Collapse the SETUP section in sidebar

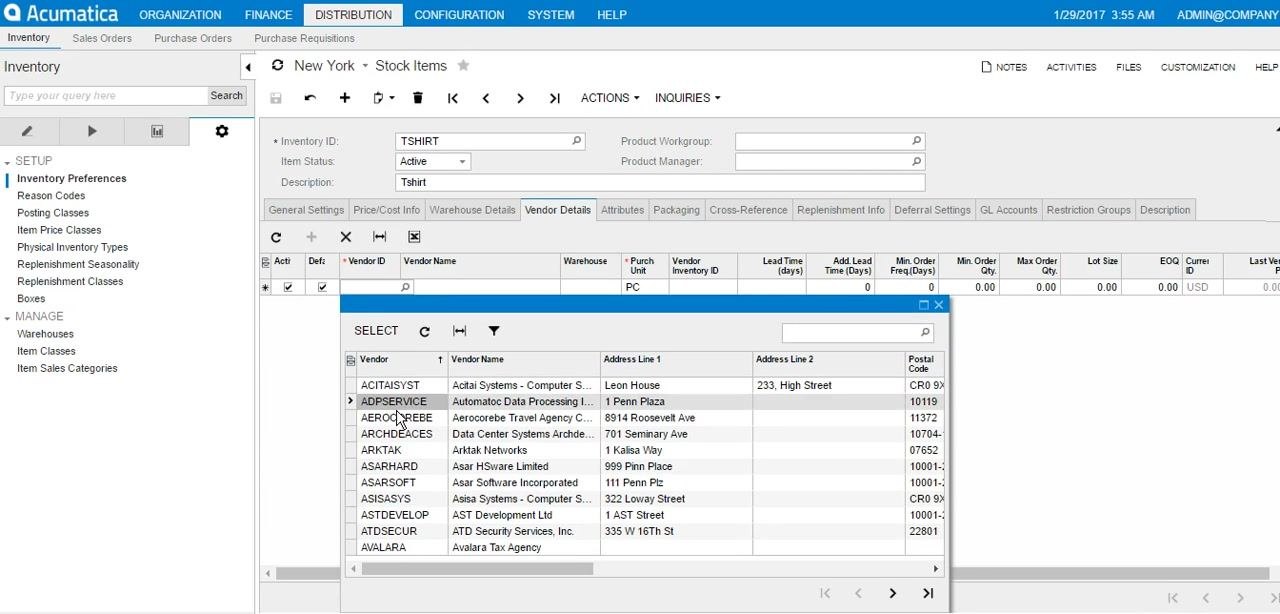pos(8,161)
